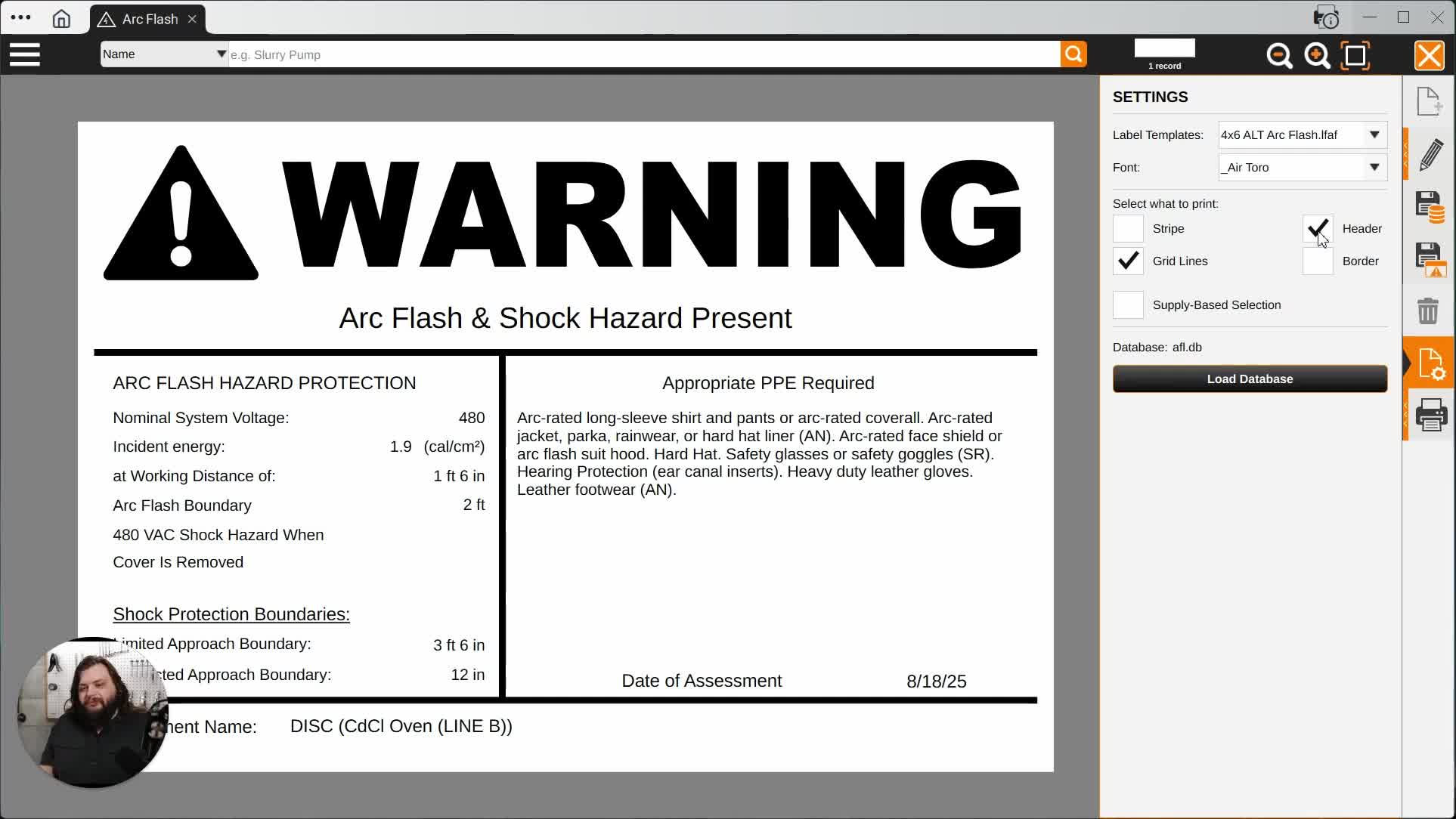Image resolution: width=1456 pixels, height=819 pixels.
Task: Save as label template icon
Action: [x=1430, y=259]
